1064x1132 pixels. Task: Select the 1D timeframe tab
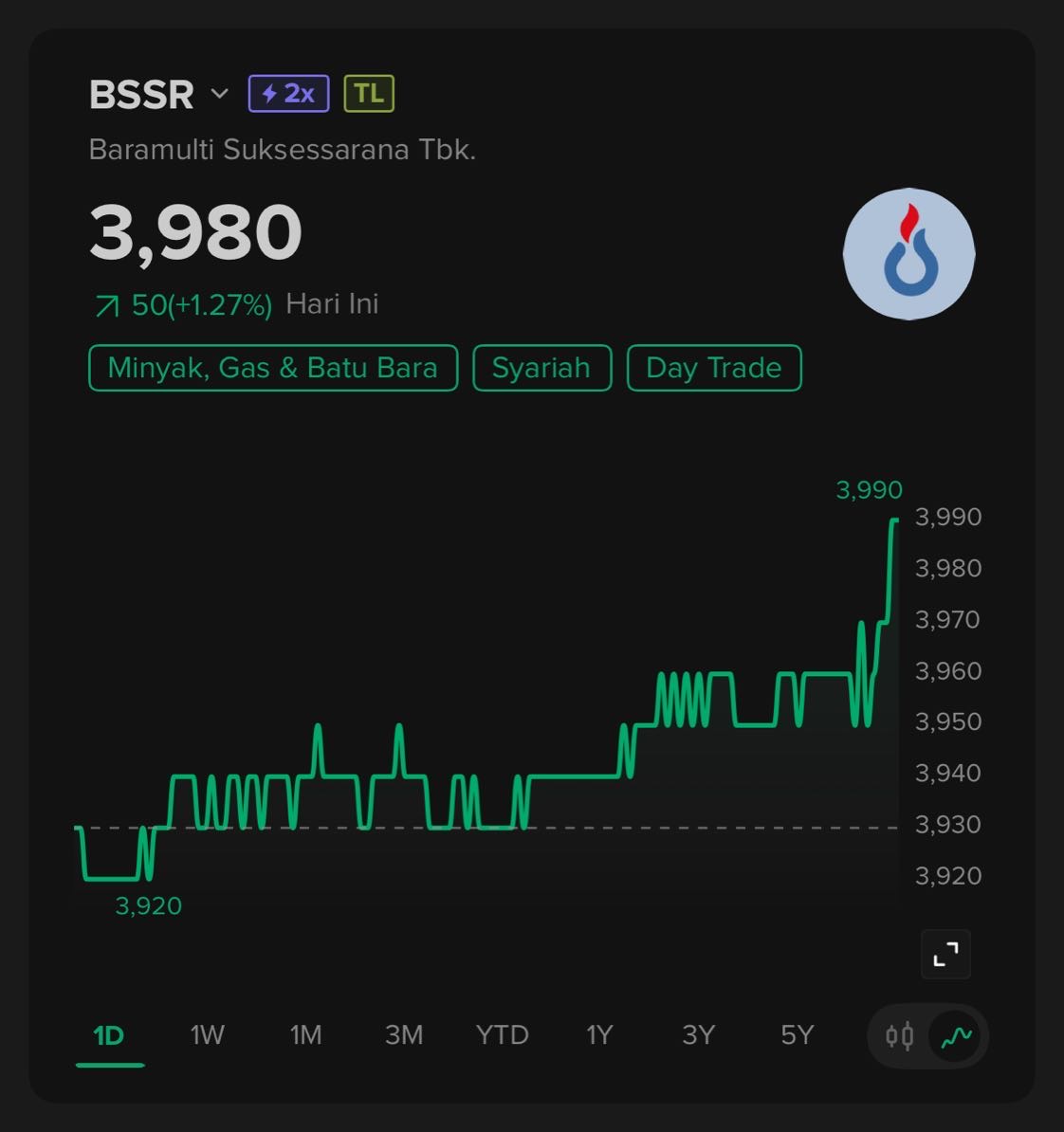(109, 1035)
